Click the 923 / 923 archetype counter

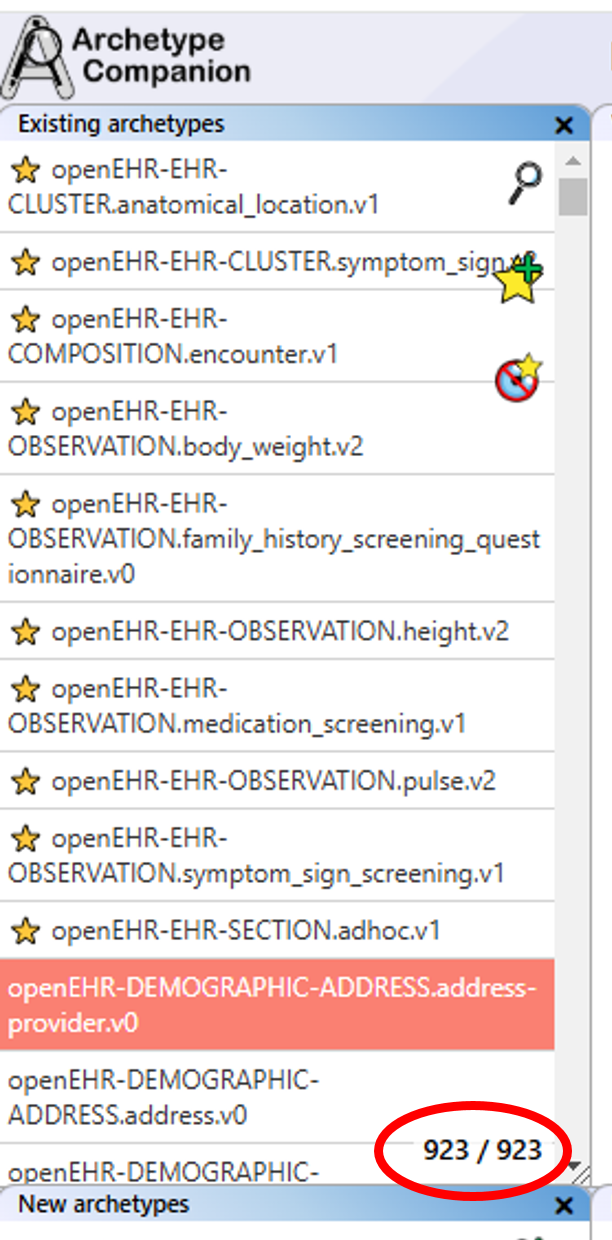point(482,1150)
